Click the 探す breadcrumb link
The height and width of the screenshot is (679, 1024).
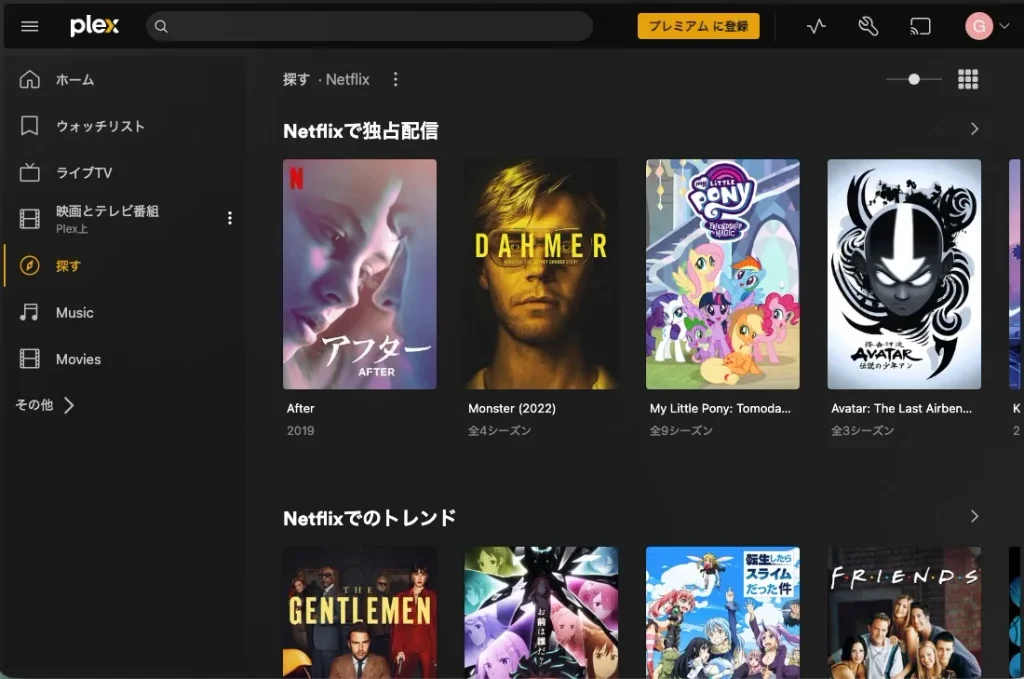[x=296, y=79]
